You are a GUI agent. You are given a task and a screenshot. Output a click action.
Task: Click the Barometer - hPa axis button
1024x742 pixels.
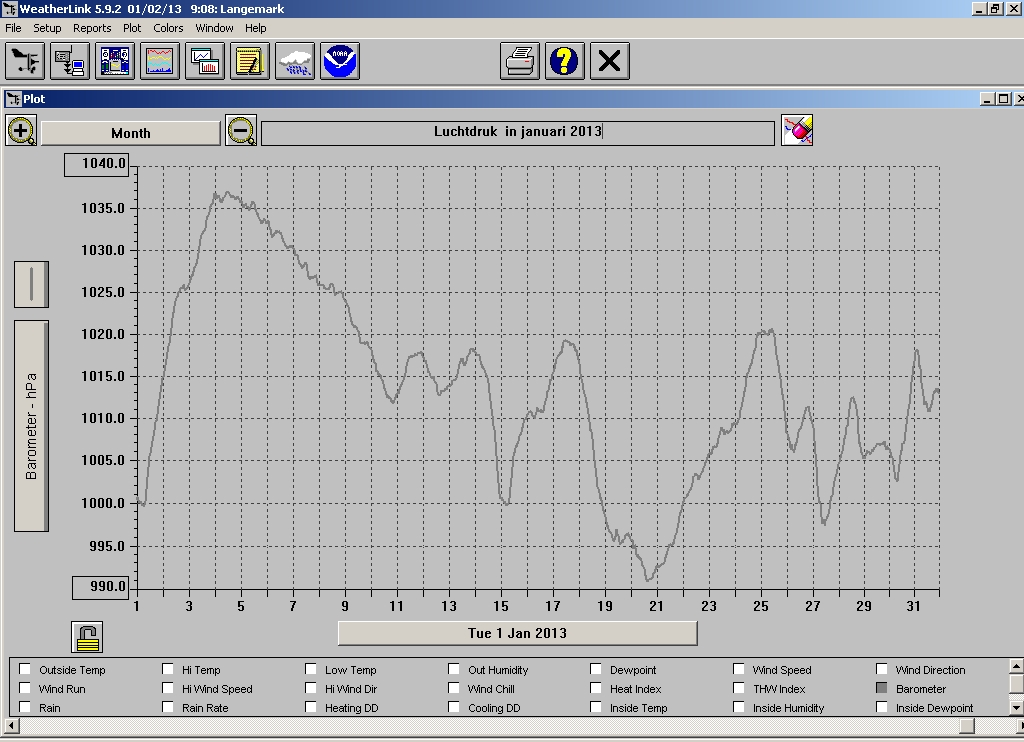[31, 426]
